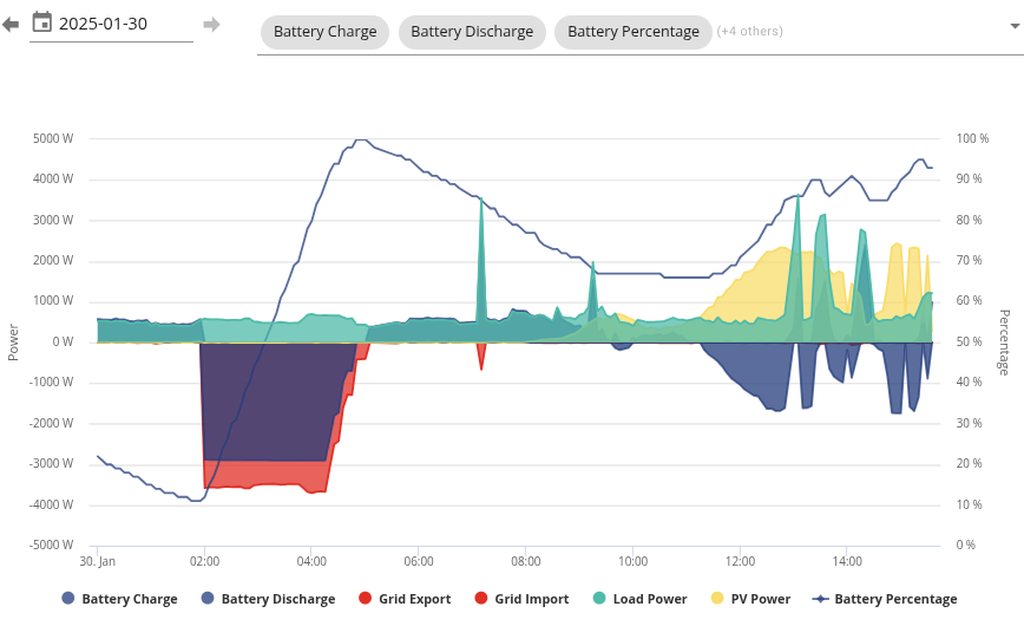
Task: Go to previous day with left arrow
Action: point(11,24)
